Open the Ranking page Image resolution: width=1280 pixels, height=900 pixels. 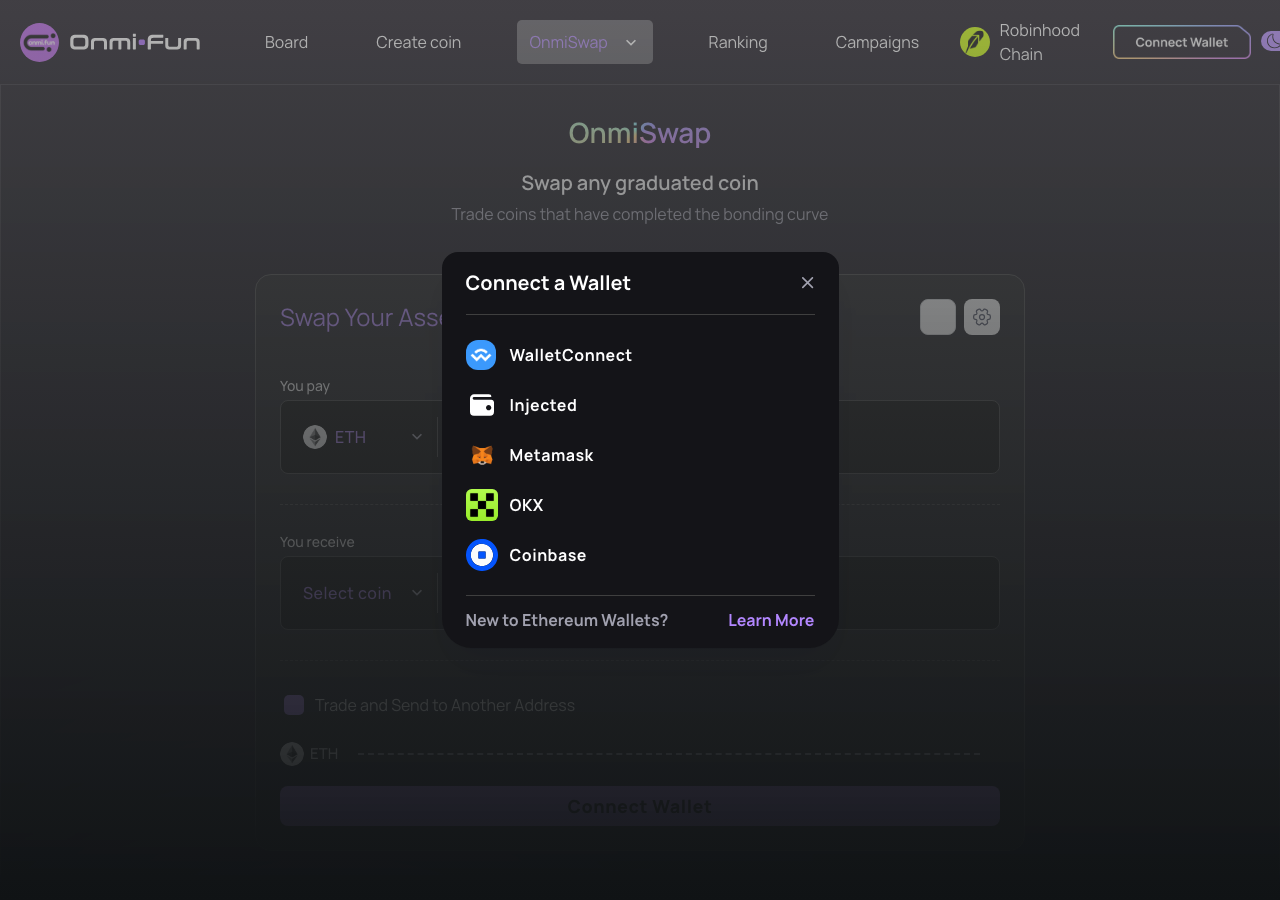[738, 42]
